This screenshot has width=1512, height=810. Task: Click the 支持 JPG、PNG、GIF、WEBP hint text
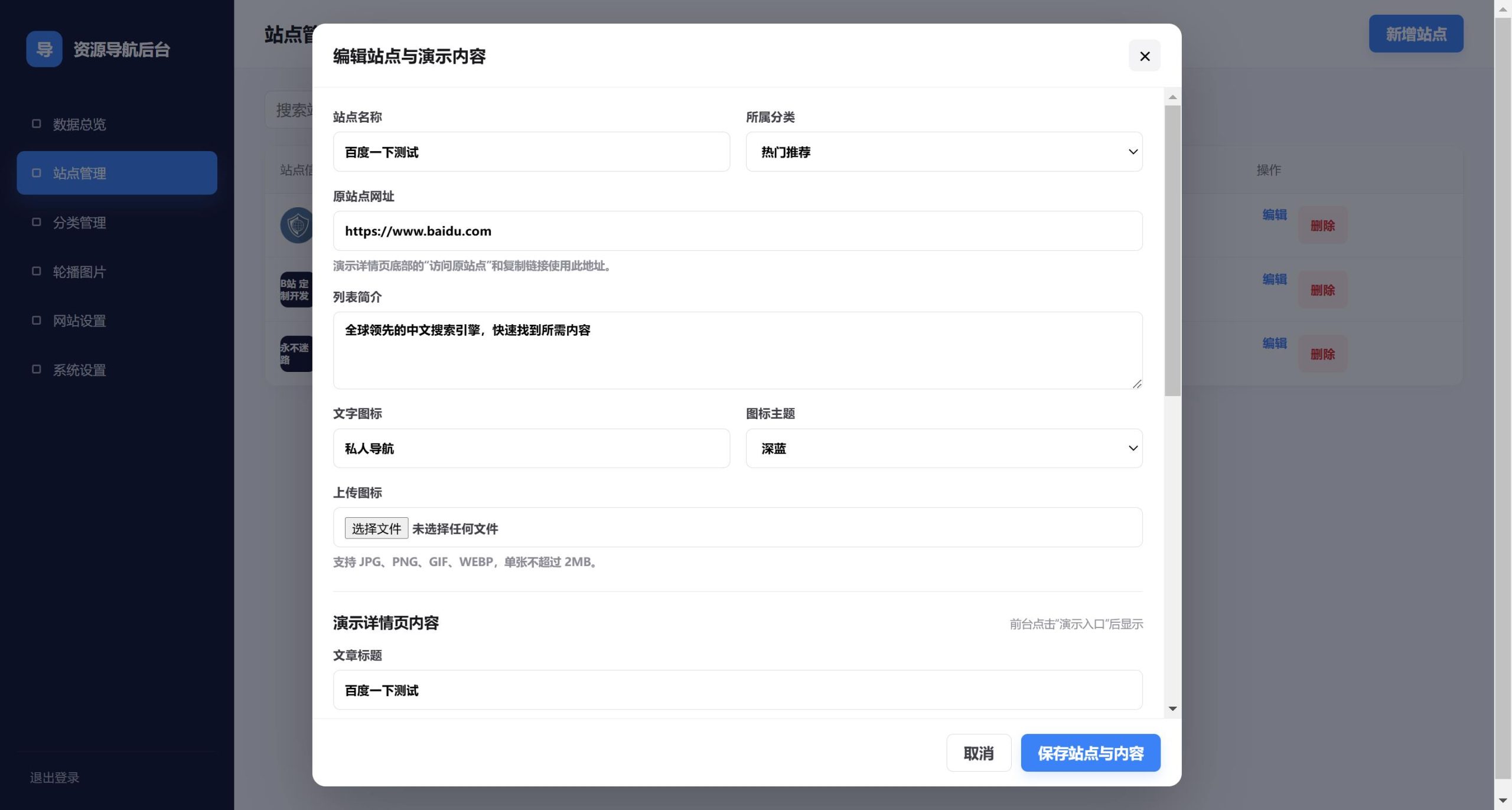(467, 562)
